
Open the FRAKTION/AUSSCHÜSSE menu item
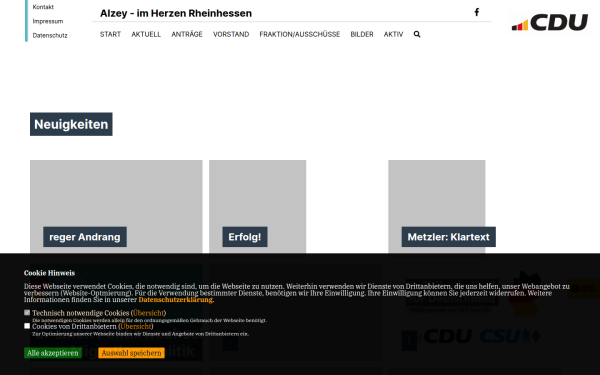coord(300,34)
